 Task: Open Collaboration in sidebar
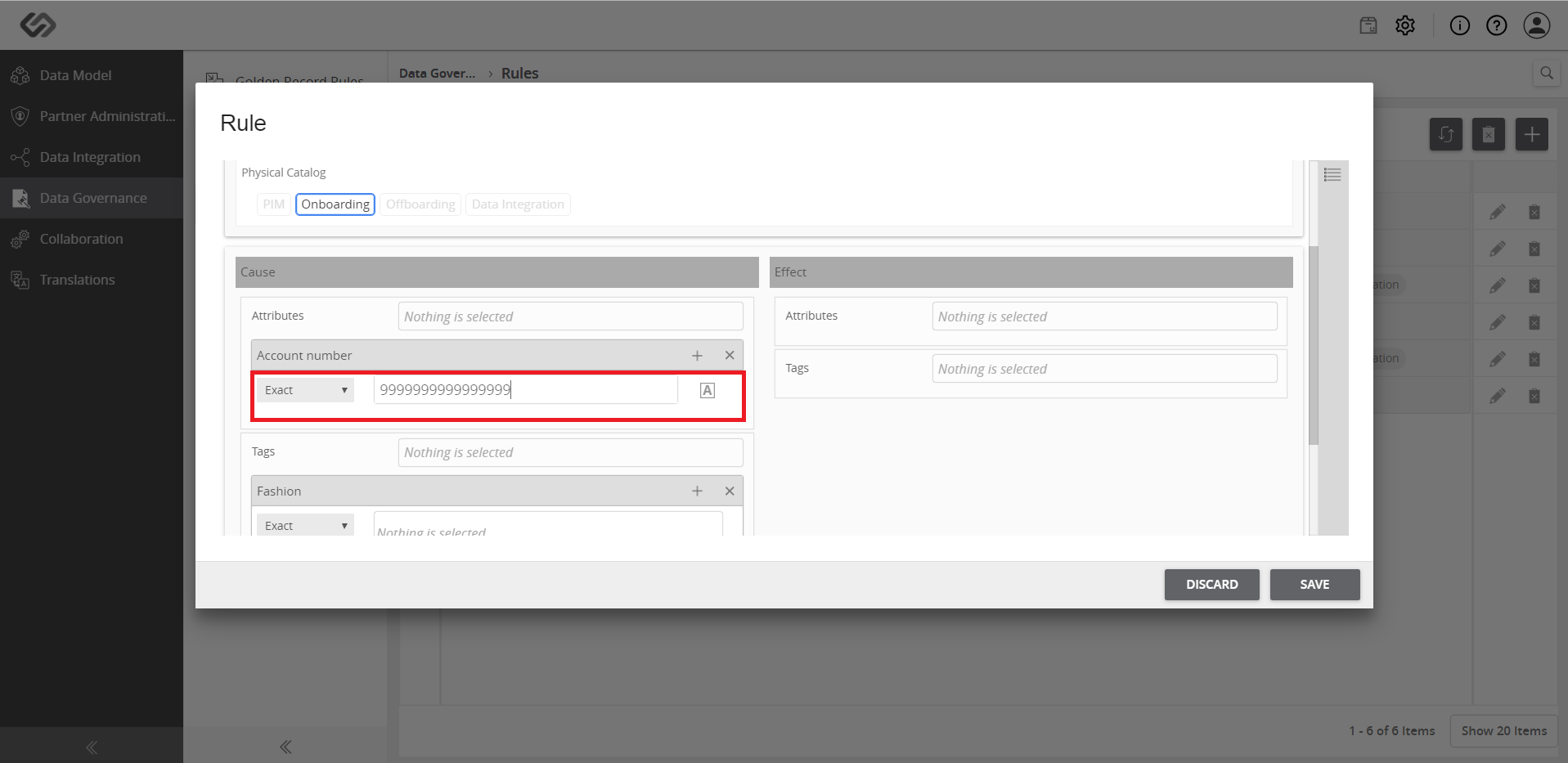(92, 239)
